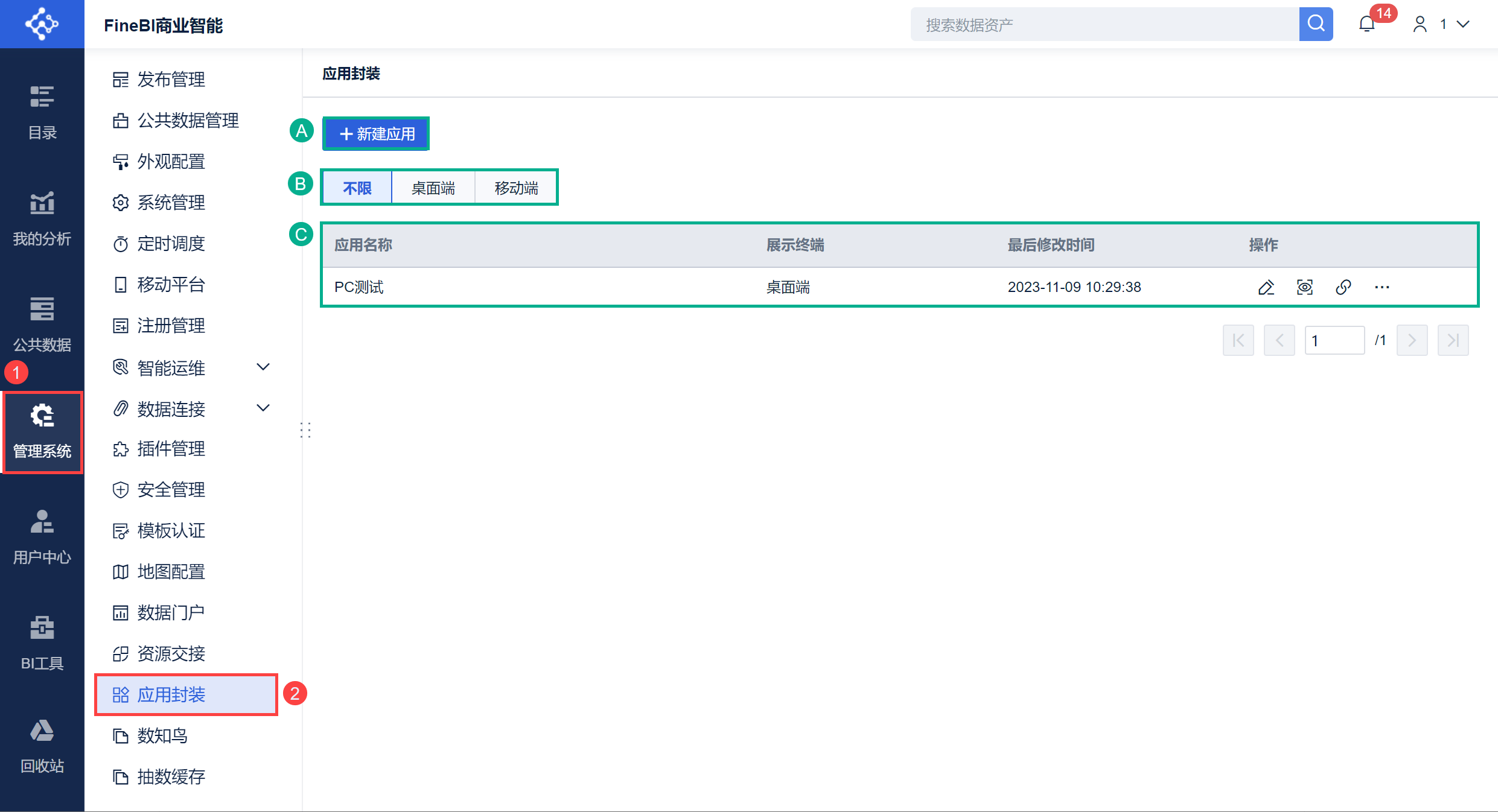
Task: Click the 新建应用 button
Action: 377,134
